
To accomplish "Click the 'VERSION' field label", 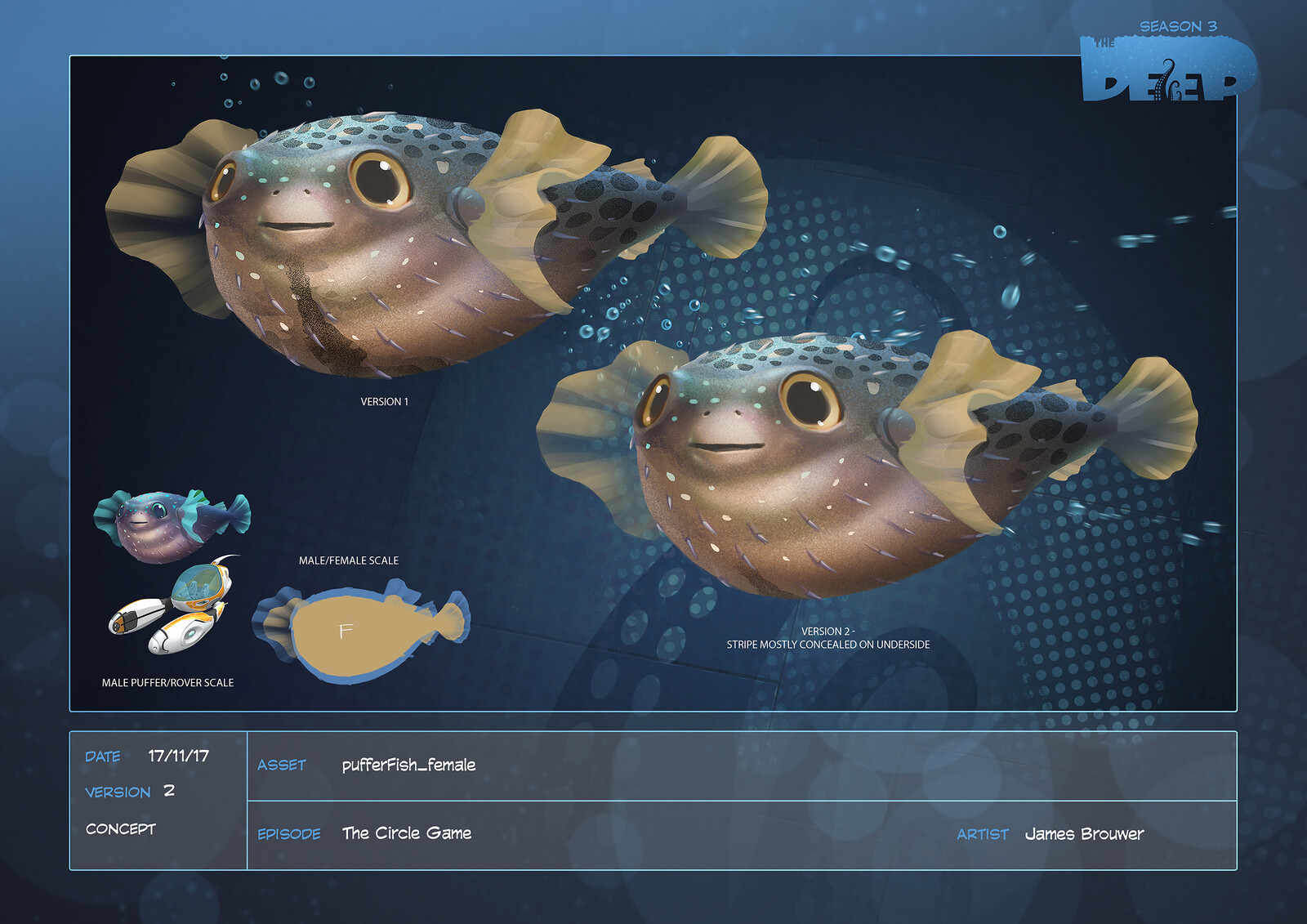I will [118, 792].
